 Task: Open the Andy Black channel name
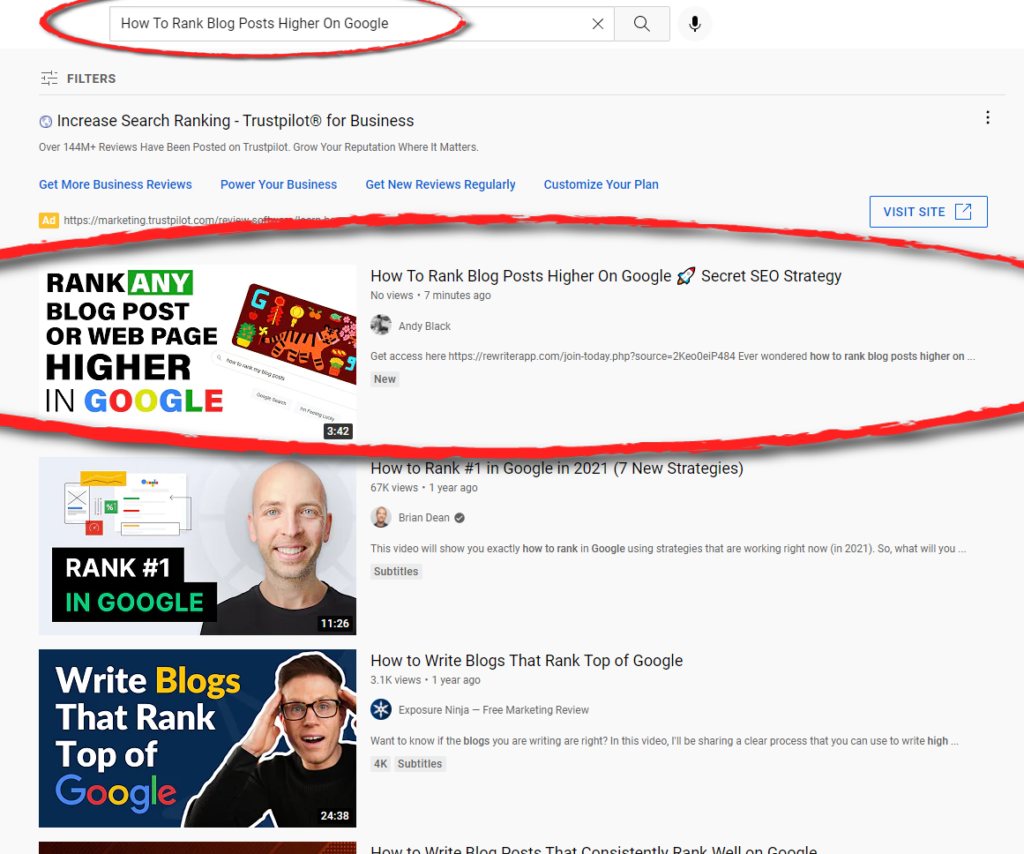click(x=424, y=326)
